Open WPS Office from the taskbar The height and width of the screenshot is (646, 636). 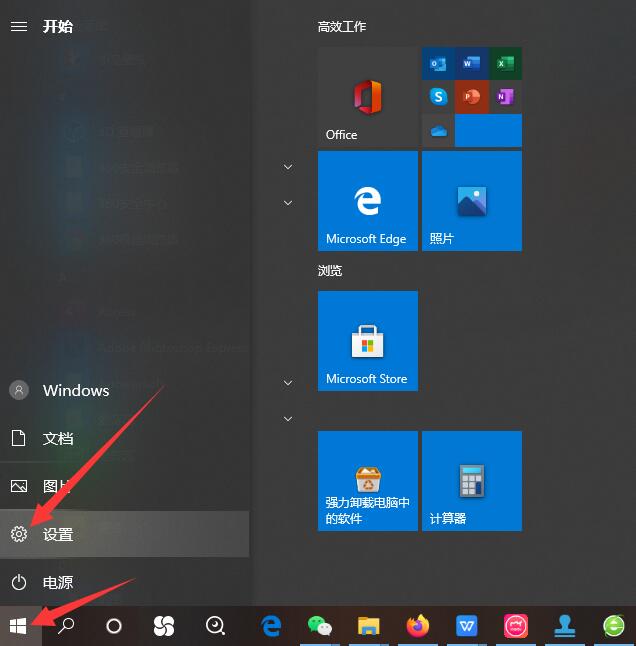[466, 626]
